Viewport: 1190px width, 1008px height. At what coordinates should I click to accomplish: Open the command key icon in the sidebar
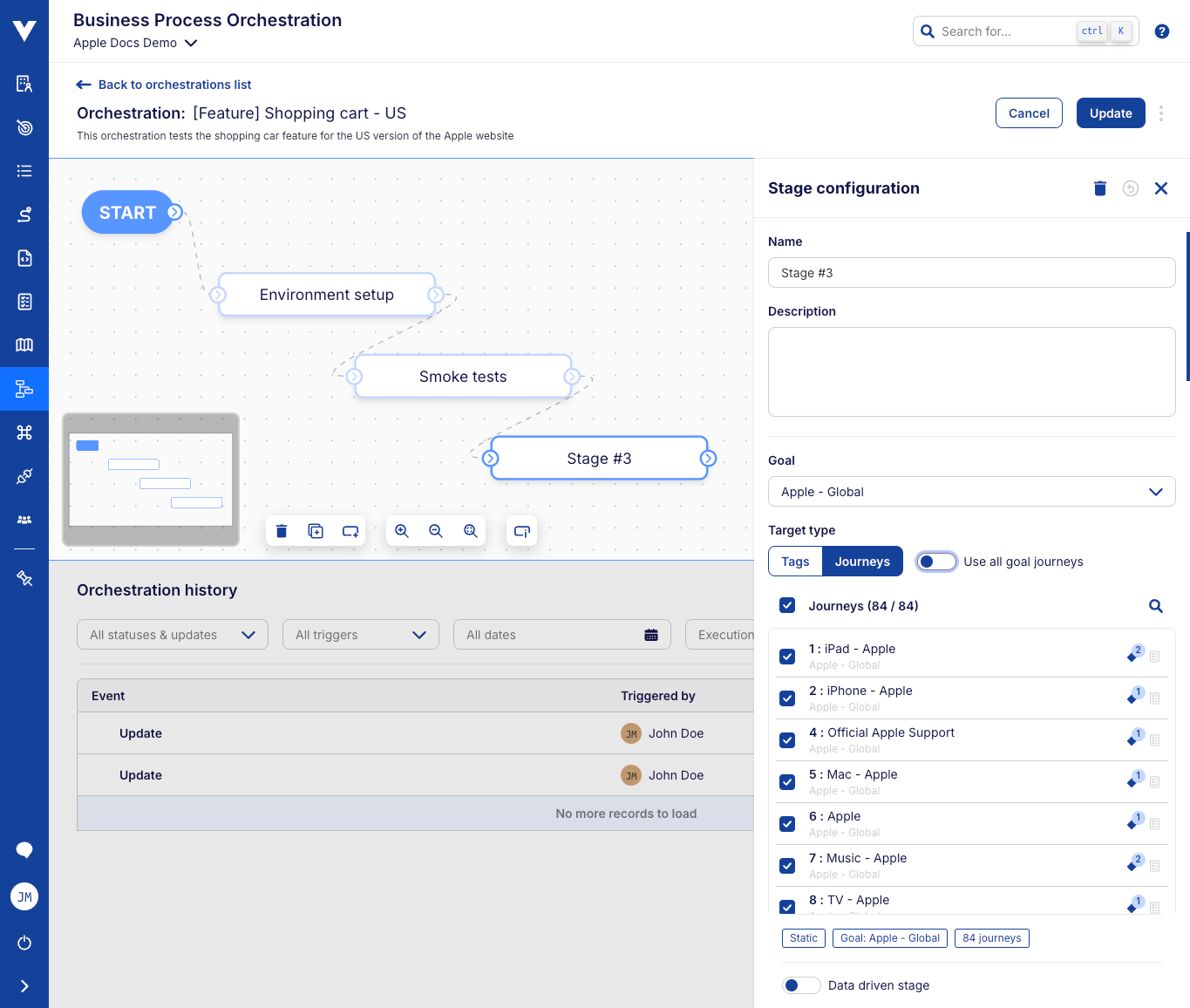pyautogui.click(x=24, y=432)
